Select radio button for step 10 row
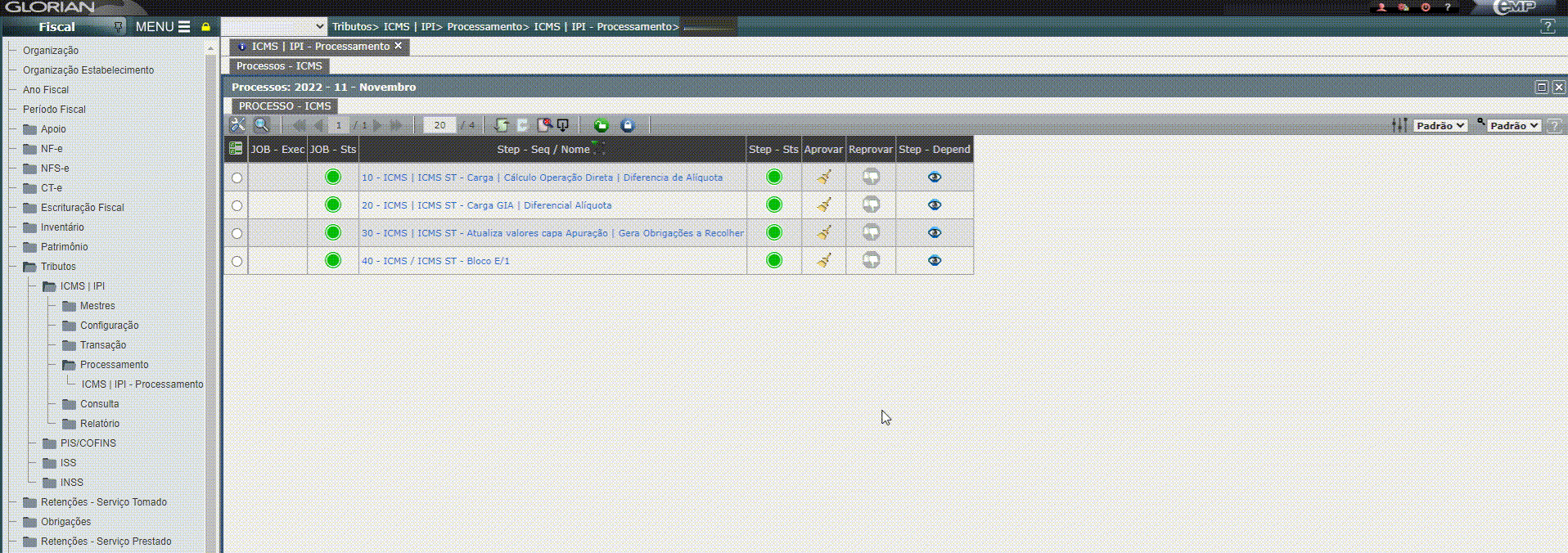Image resolution: width=1568 pixels, height=553 pixels. (x=237, y=178)
